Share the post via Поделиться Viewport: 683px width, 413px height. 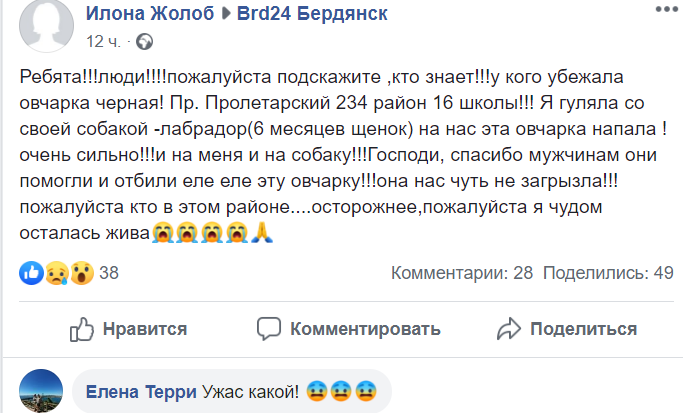tap(567, 329)
